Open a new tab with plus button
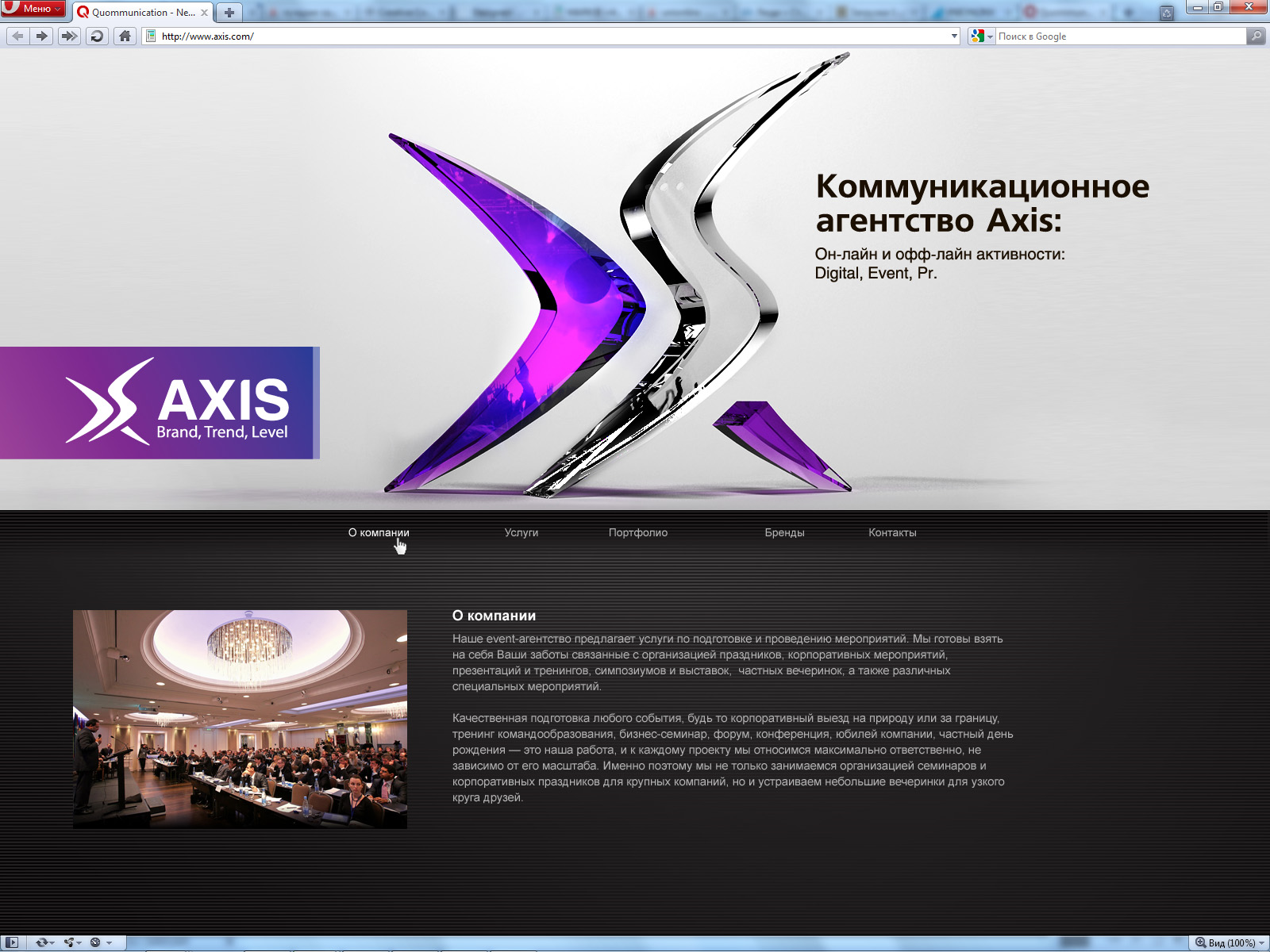 coord(229,13)
